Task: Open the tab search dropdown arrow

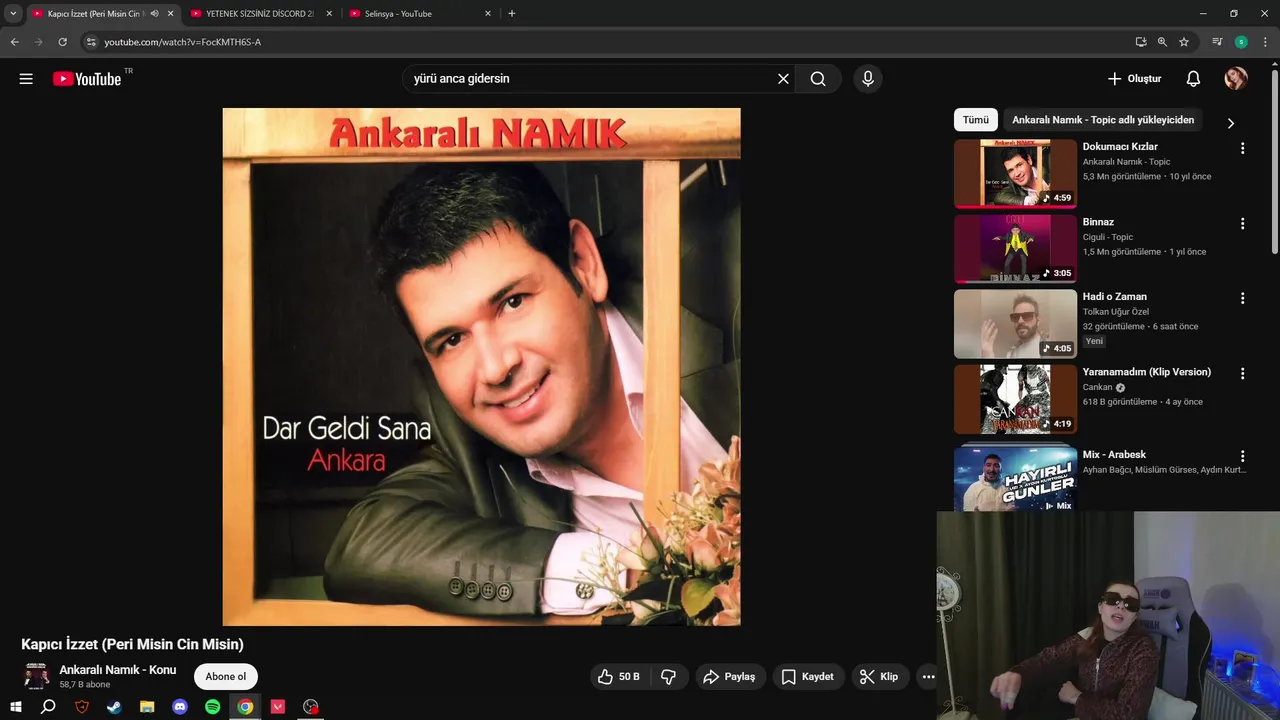Action: [13, 14]
